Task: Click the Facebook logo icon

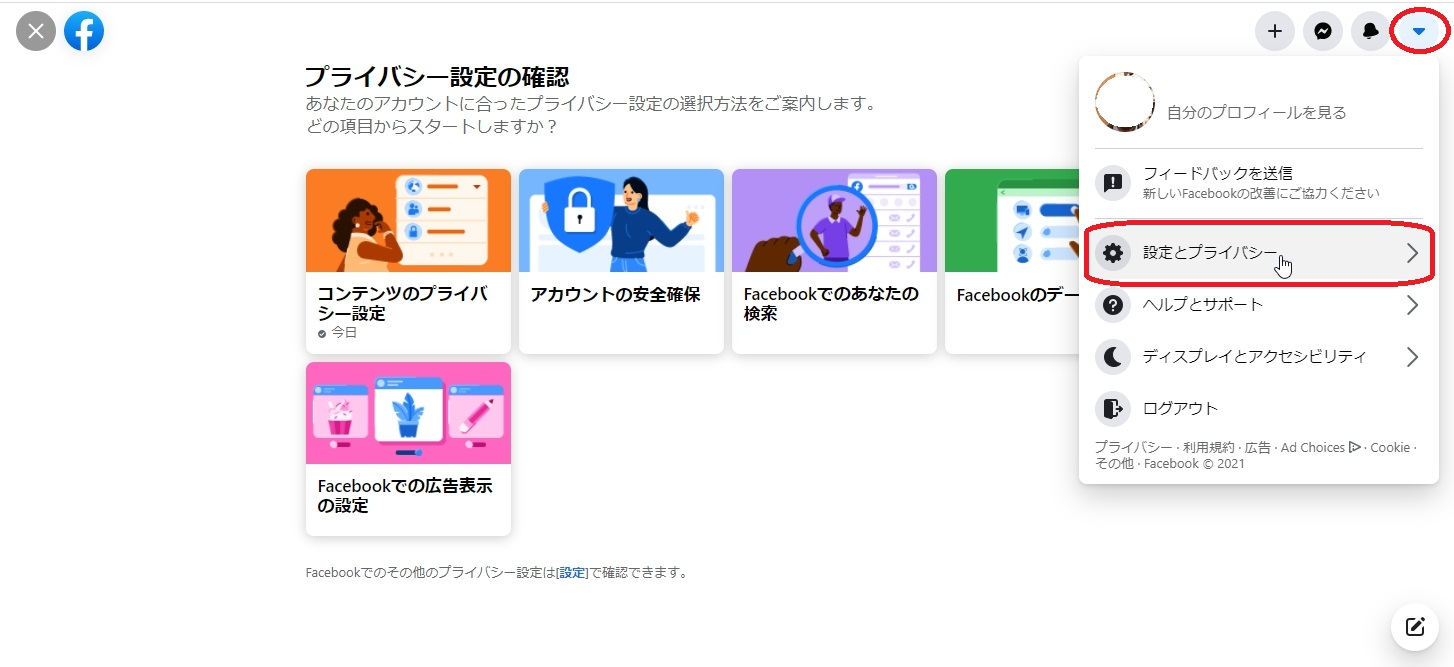Action: tap(84, 32)
